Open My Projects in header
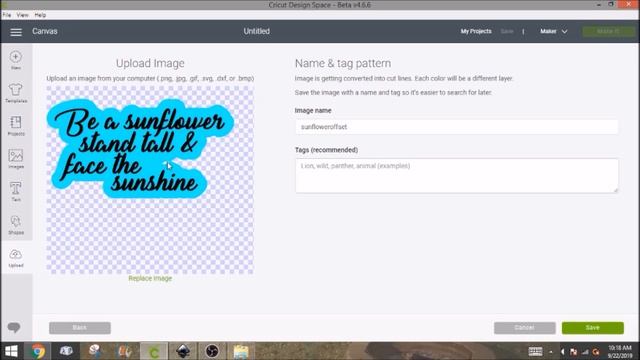 click(x=476, y=31)
